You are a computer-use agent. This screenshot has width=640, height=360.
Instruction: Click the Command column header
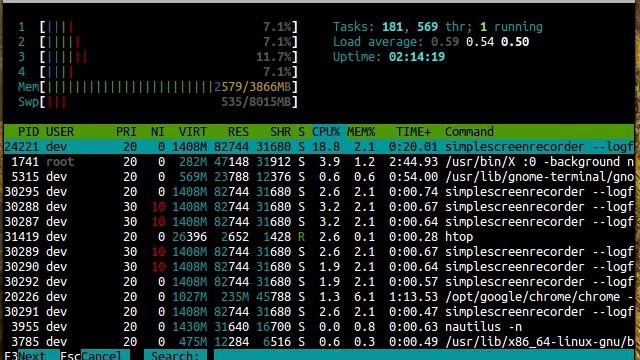pos(469,132)
